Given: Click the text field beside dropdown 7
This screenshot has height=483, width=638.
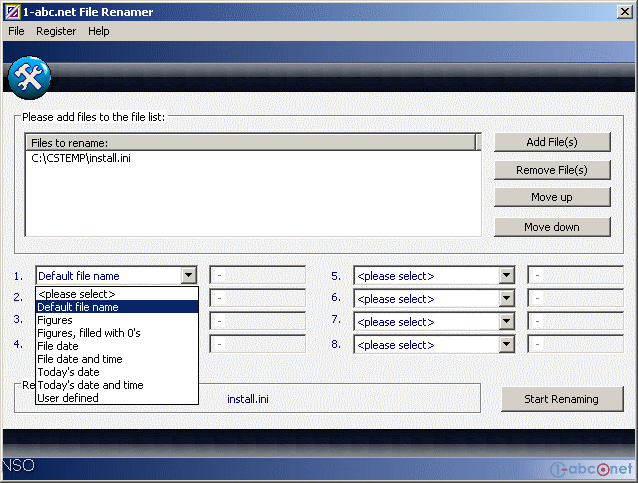Looking at the screenshot, I should point(575,321).
